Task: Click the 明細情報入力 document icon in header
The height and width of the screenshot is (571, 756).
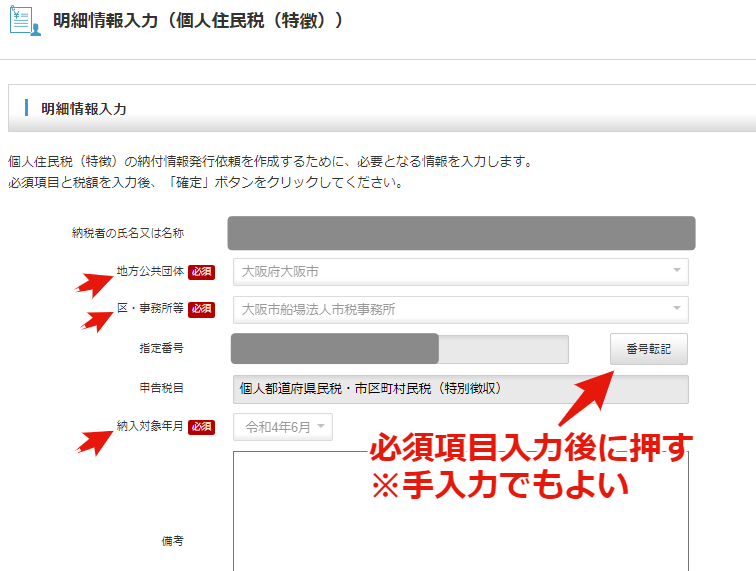Action: (25, 21)
